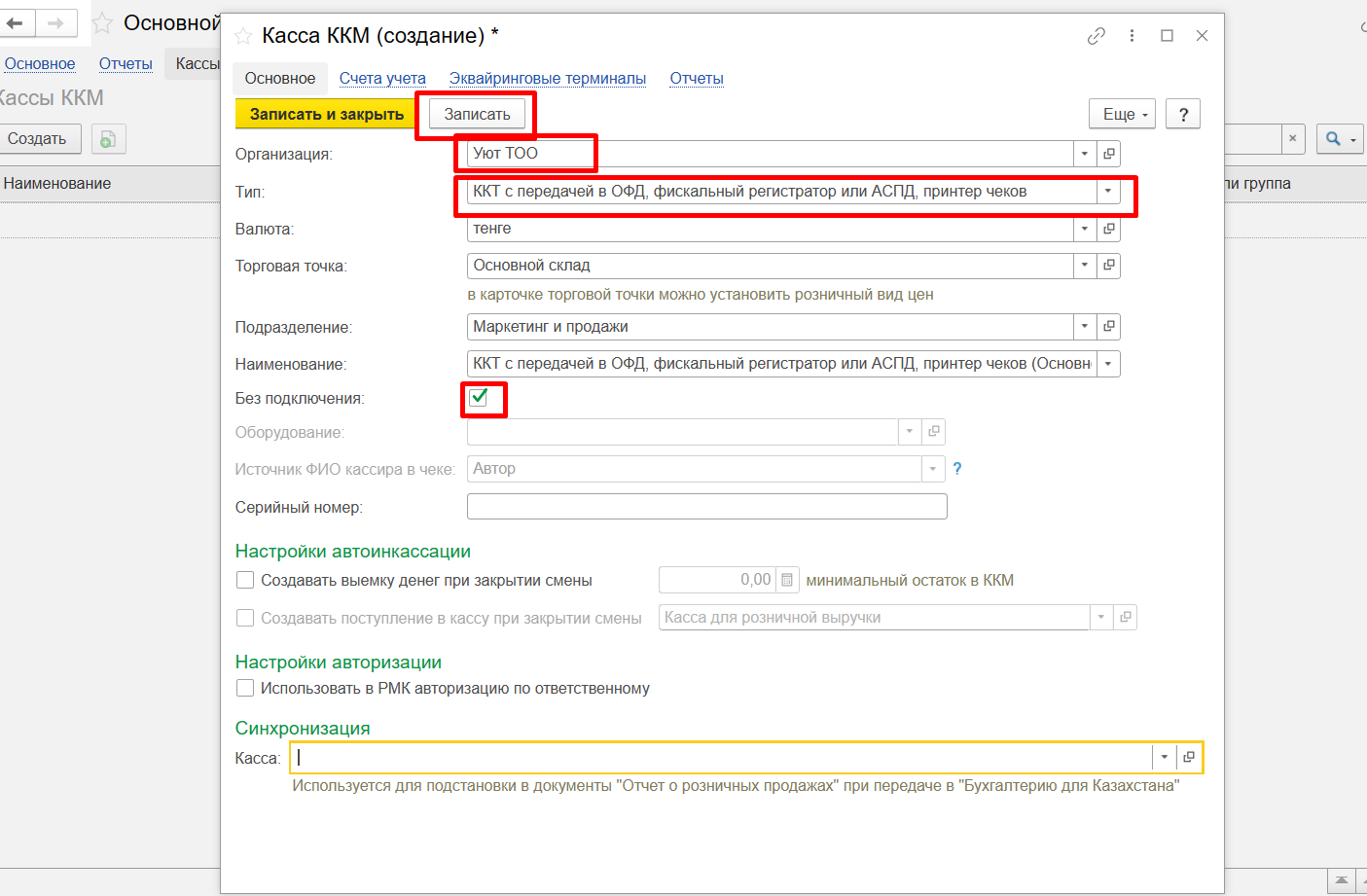This screenshot has width=1367, height=896.
Task: Click the Записать и закрыть button
Action: point(326,114)
